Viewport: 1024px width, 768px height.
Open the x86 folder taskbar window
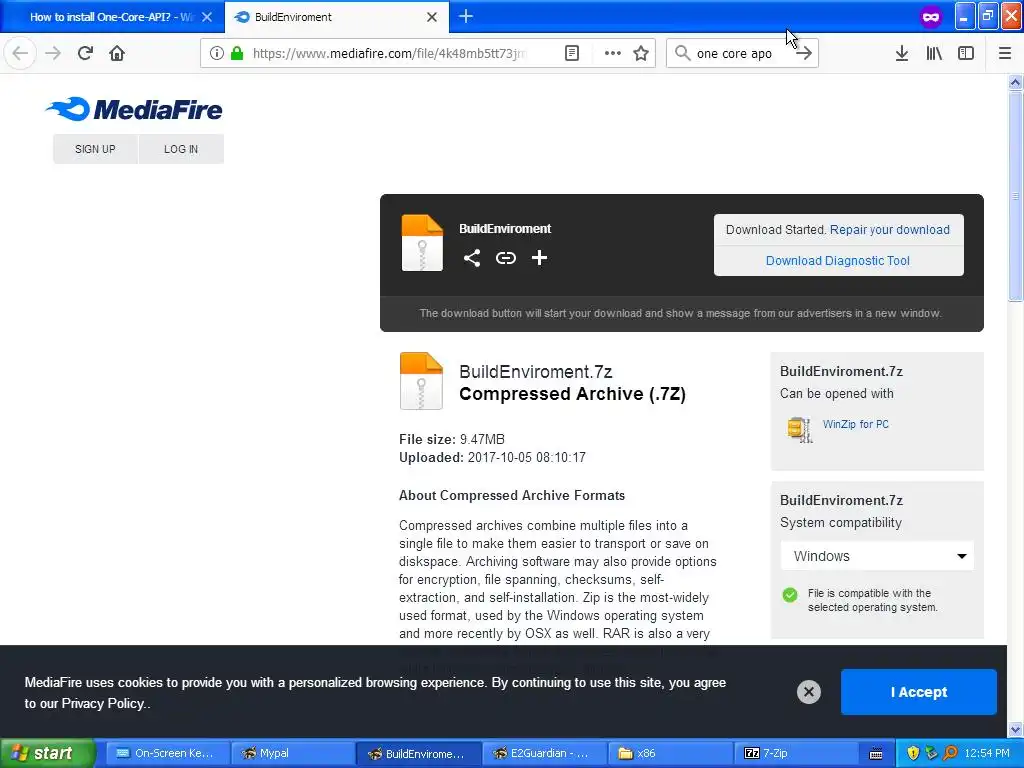point(670,753)
